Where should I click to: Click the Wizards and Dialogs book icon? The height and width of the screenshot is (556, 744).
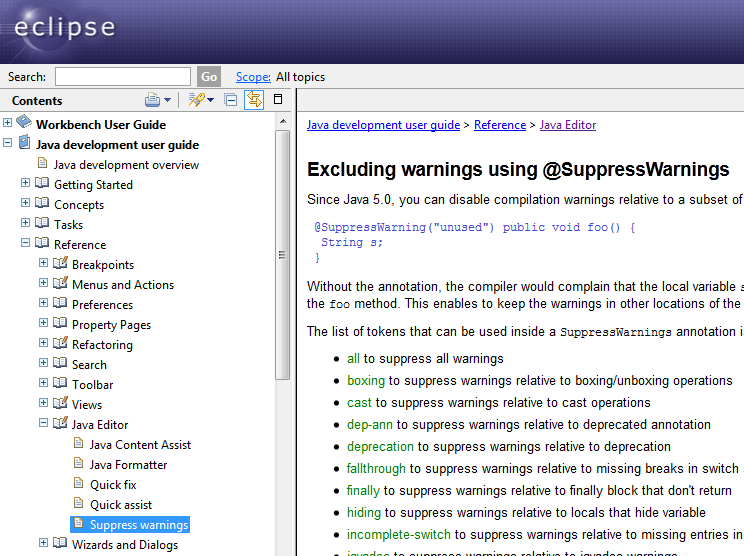coord(60,543)
